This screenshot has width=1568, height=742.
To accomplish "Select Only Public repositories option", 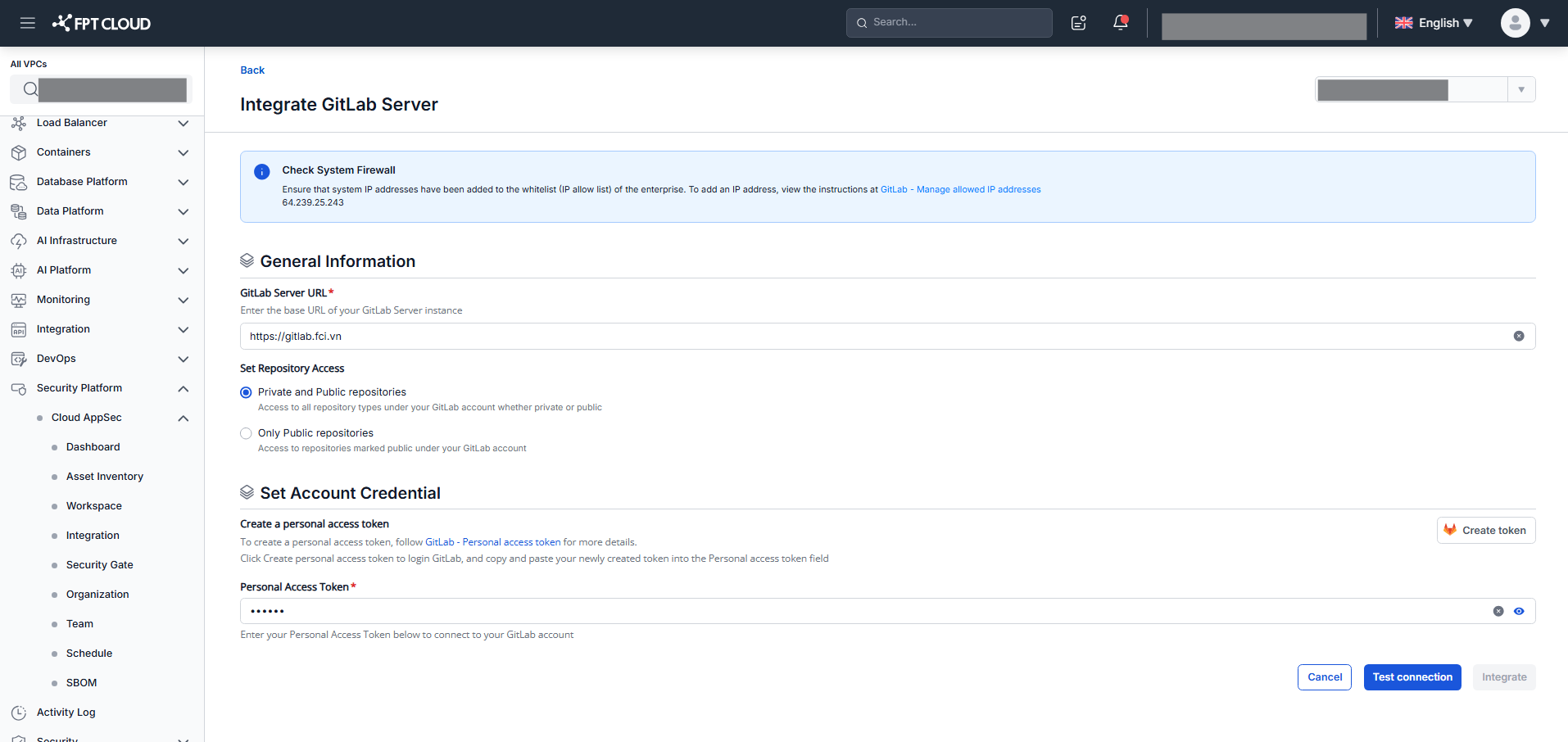I will (246, 433).
